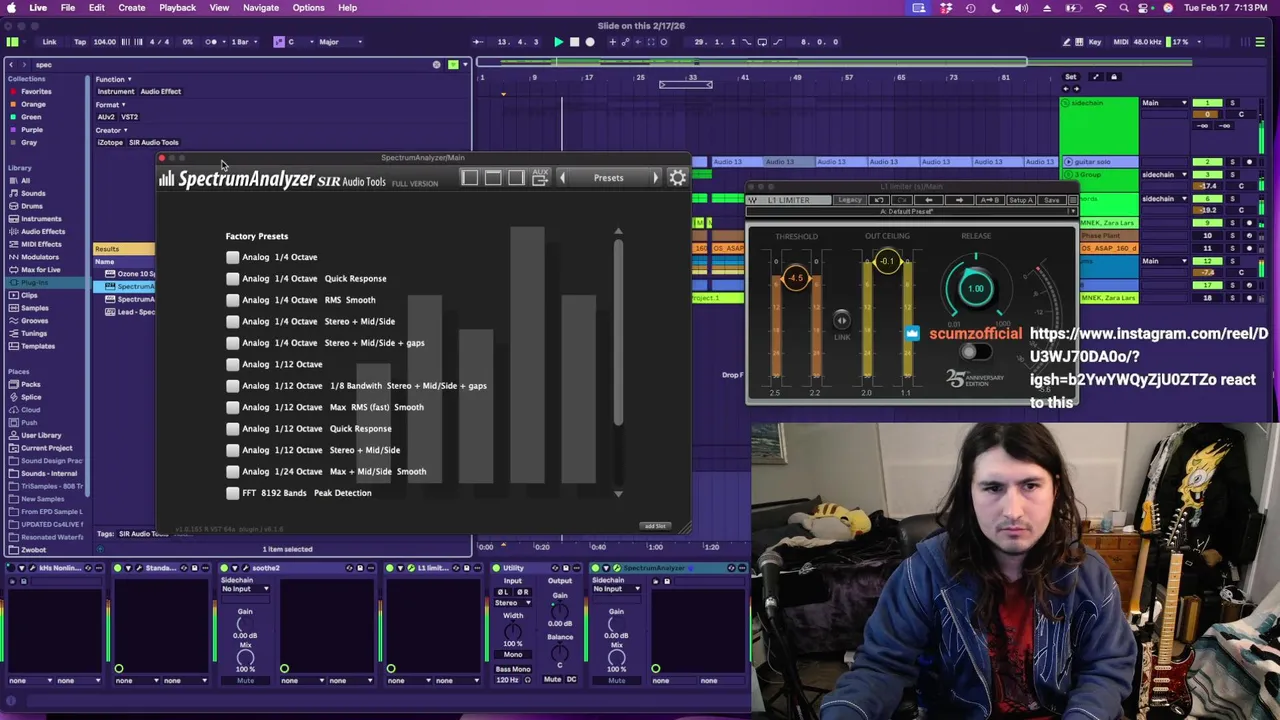
Task: Filter browser by SIR Audio Tools creator
Action: [x=153, y=143]
